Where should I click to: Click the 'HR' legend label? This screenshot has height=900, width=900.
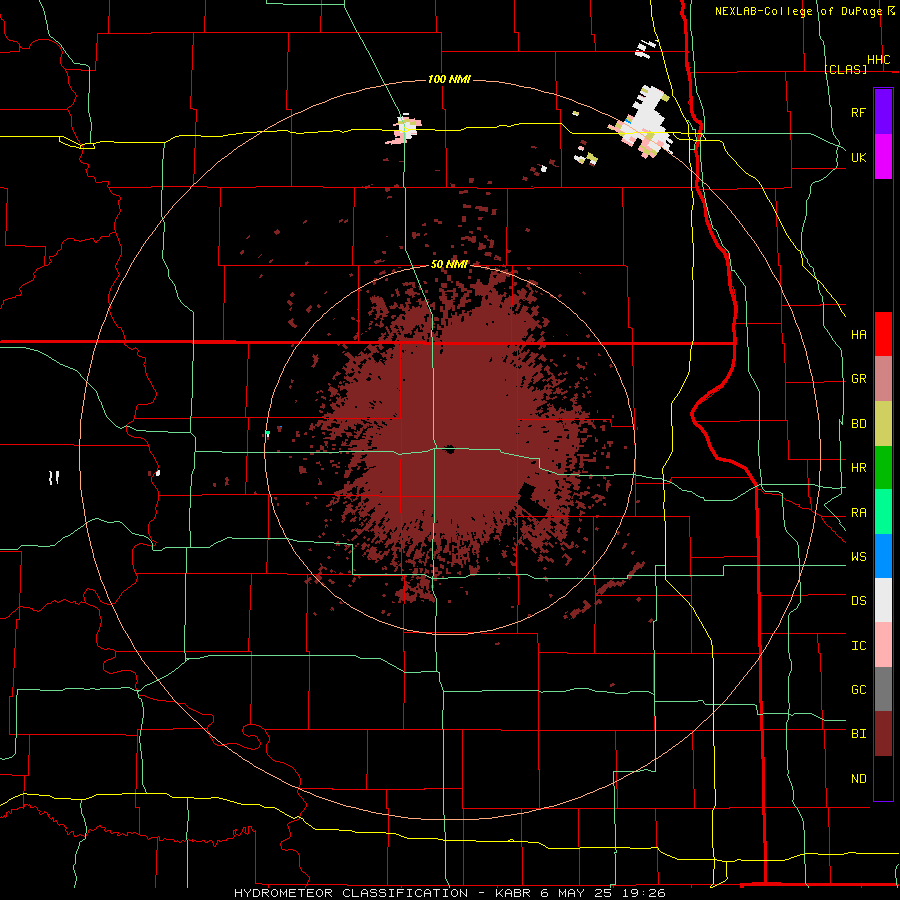point(858,468)
